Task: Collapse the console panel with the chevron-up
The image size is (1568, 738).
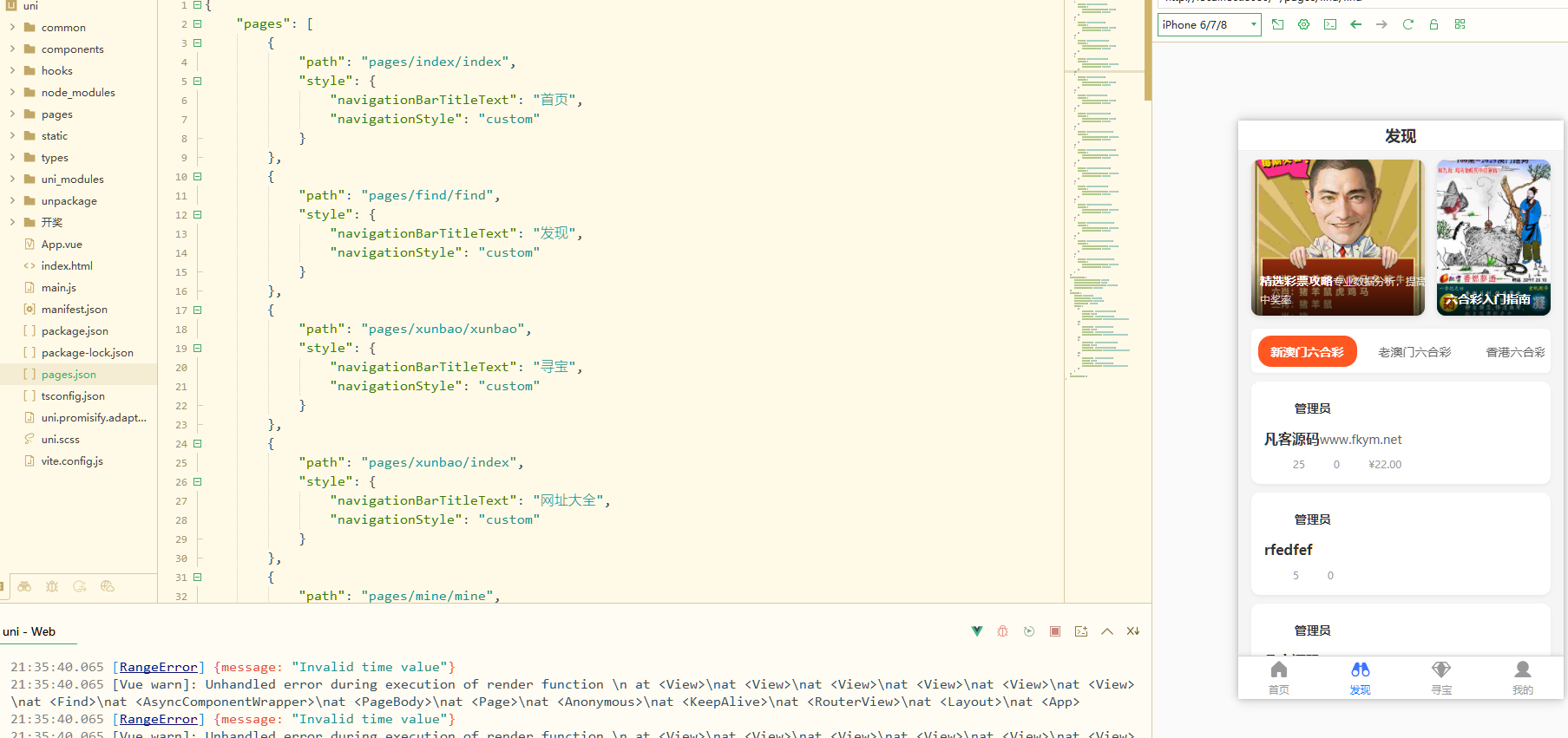Action: click(1106, 631)
